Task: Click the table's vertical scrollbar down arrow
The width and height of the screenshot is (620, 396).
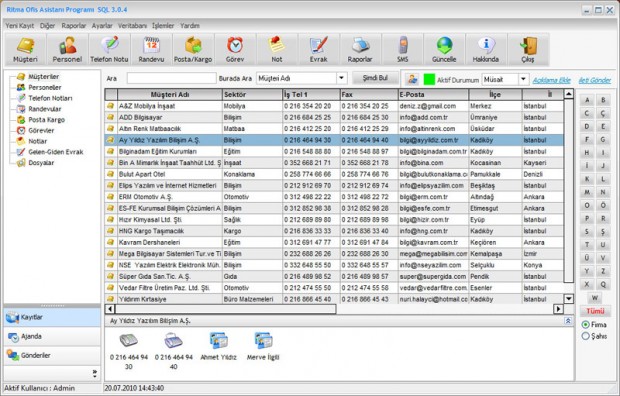Action: 569,299
